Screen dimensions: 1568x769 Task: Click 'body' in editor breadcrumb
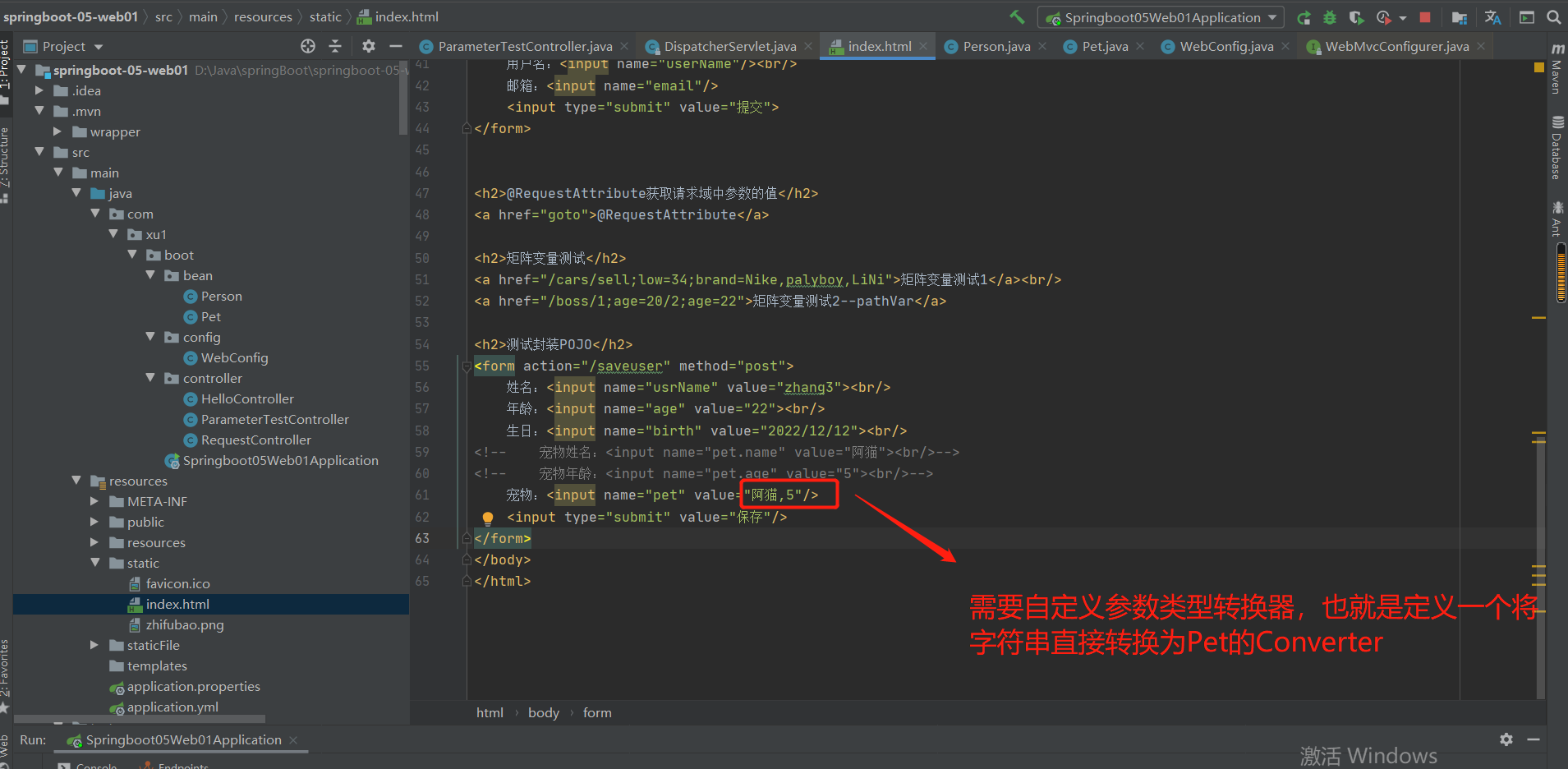[x=543, y=712]
